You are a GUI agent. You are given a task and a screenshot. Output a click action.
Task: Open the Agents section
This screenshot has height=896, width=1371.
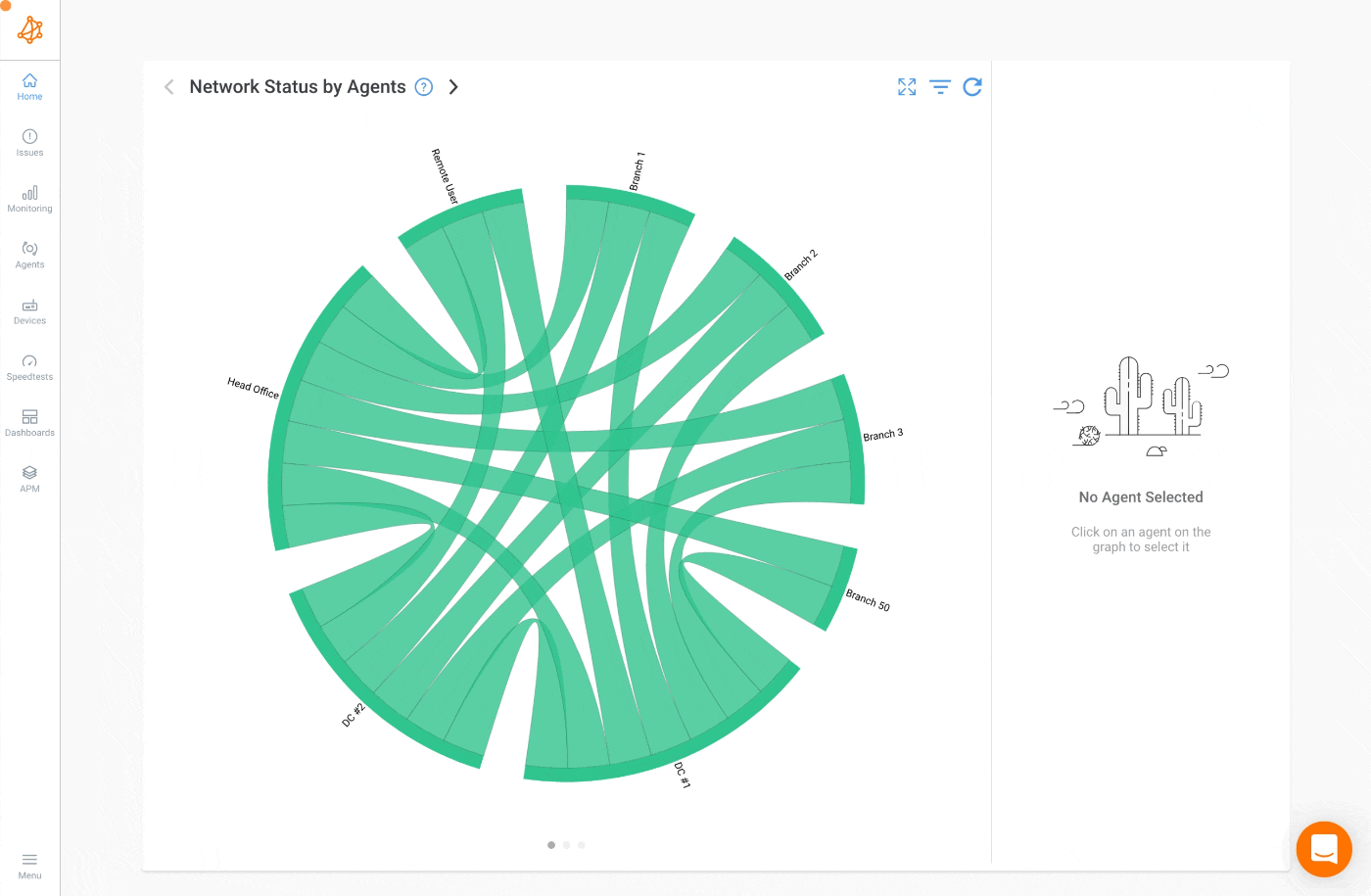tap(29, 256)
